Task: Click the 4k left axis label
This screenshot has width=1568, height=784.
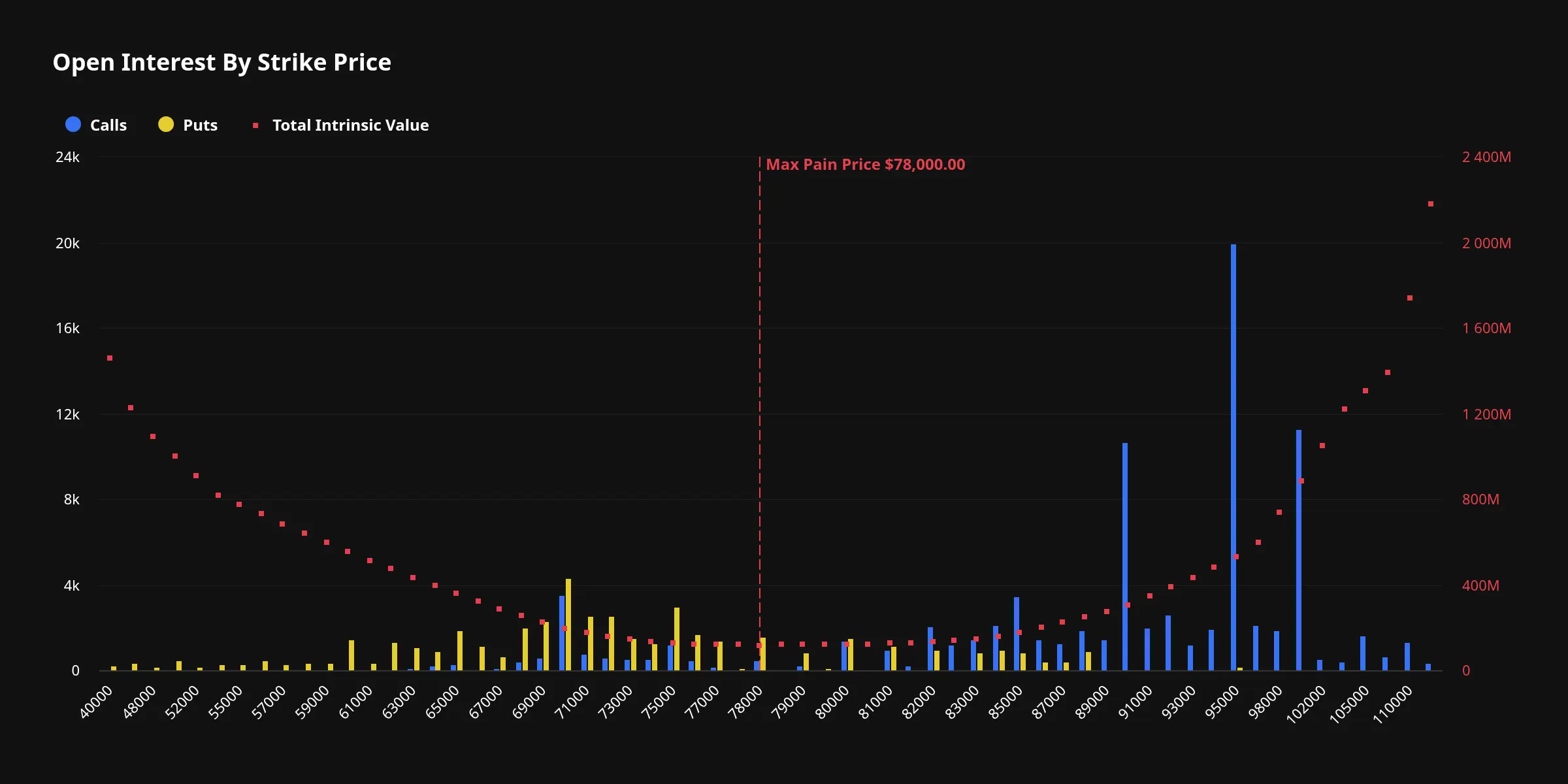Action: (x=71, y=585)
